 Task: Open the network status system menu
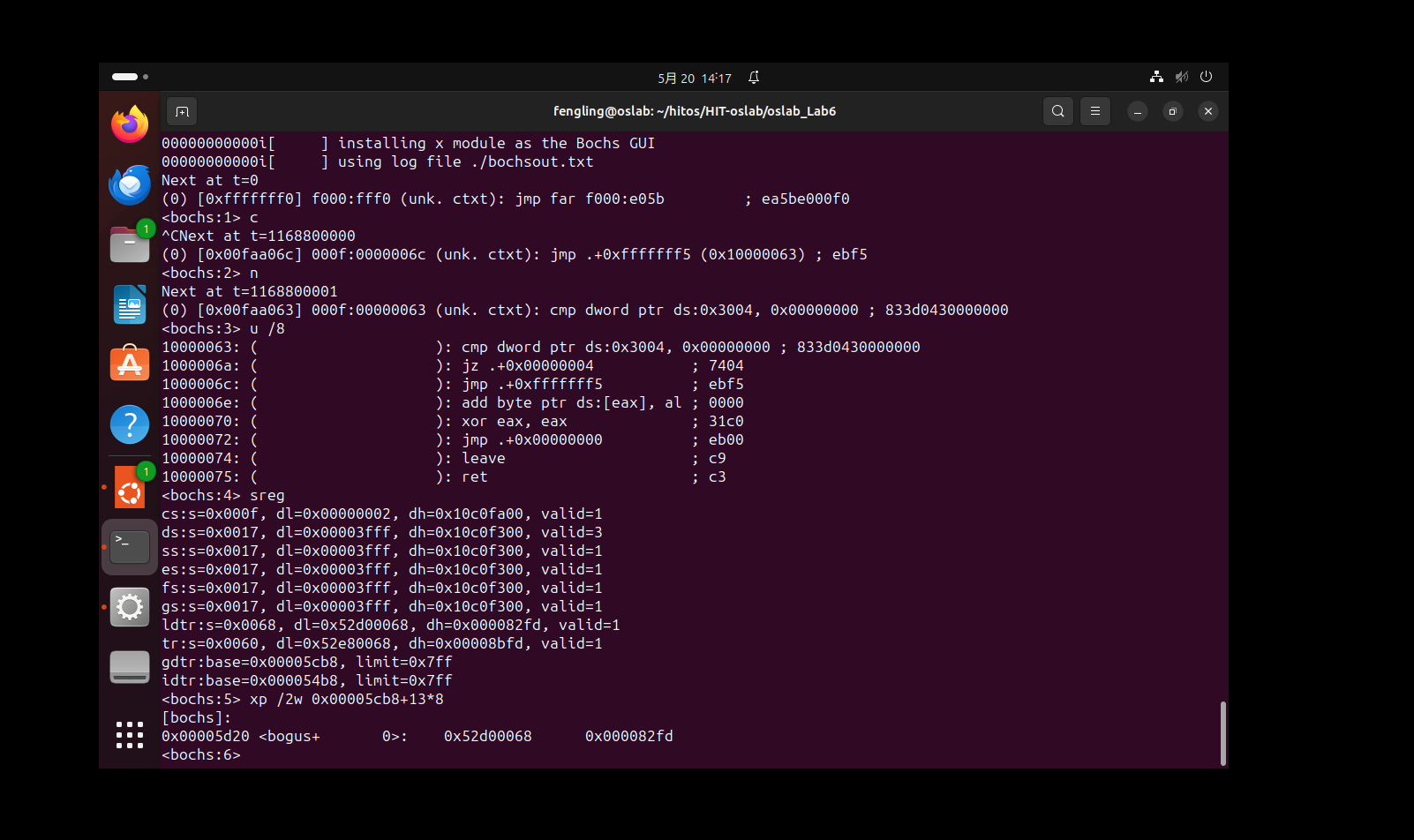(x=1156, y=77)
